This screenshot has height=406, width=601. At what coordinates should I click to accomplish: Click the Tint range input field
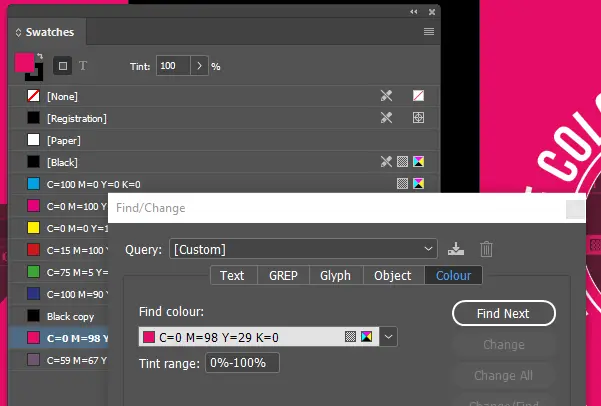(242, 363)
